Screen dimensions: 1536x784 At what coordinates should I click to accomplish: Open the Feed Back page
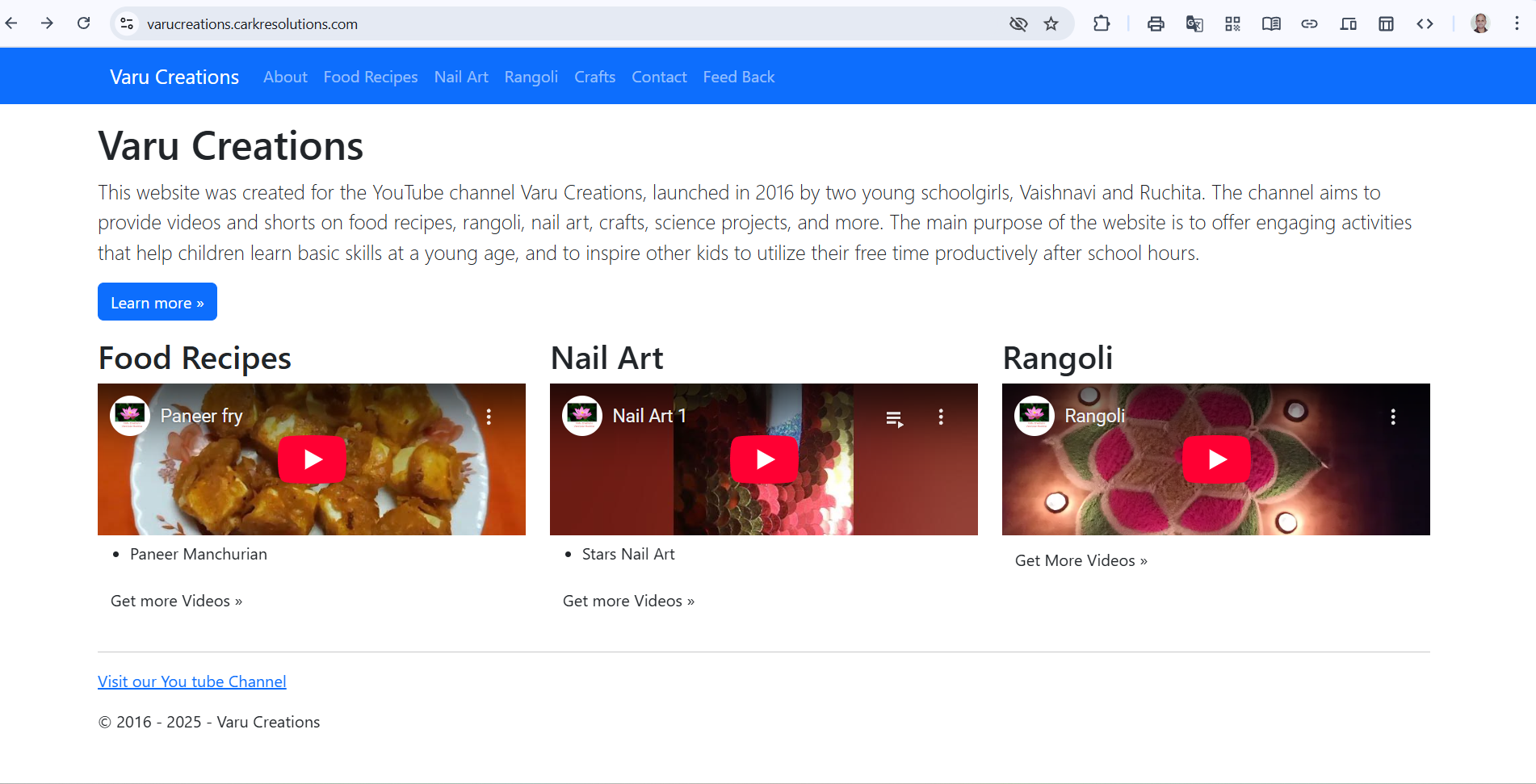coord(738,76)
